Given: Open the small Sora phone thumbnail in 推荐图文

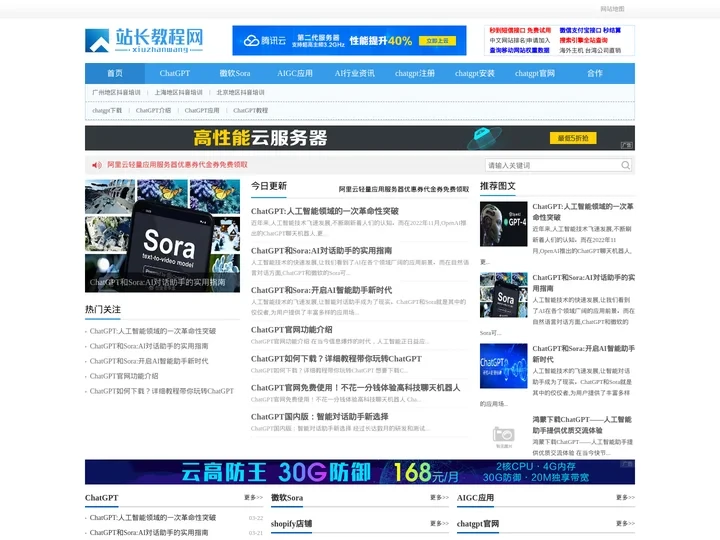Looking at the screenshot, I should click(x=503, y=295).
